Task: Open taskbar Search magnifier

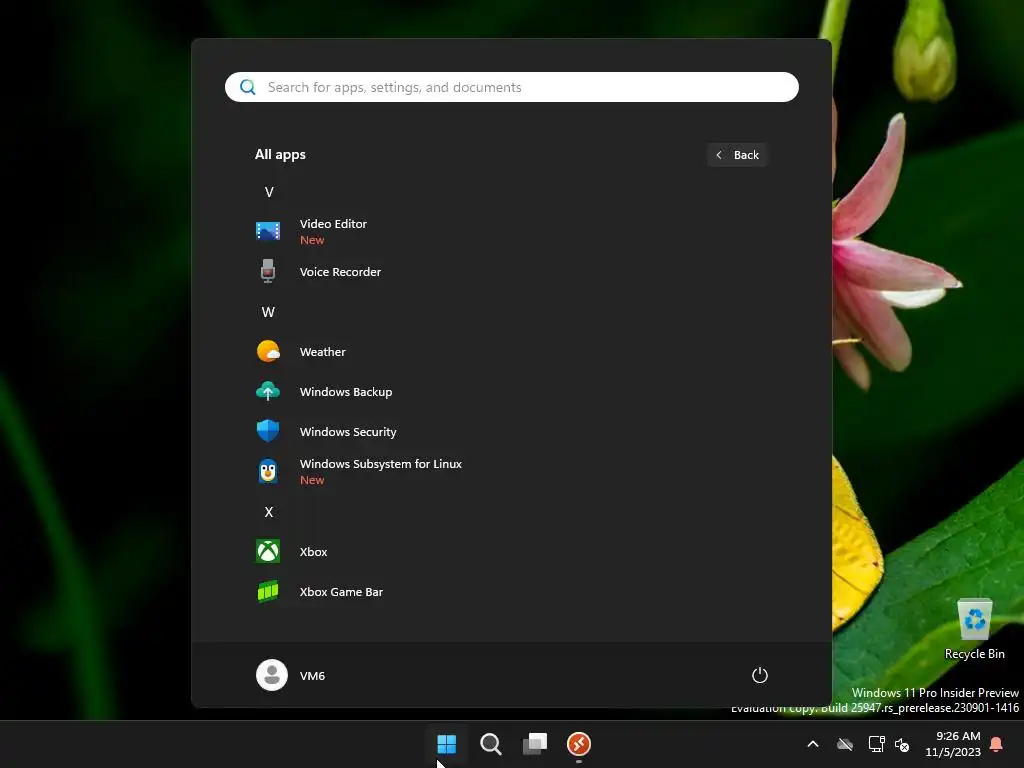Action: (490, 744)
